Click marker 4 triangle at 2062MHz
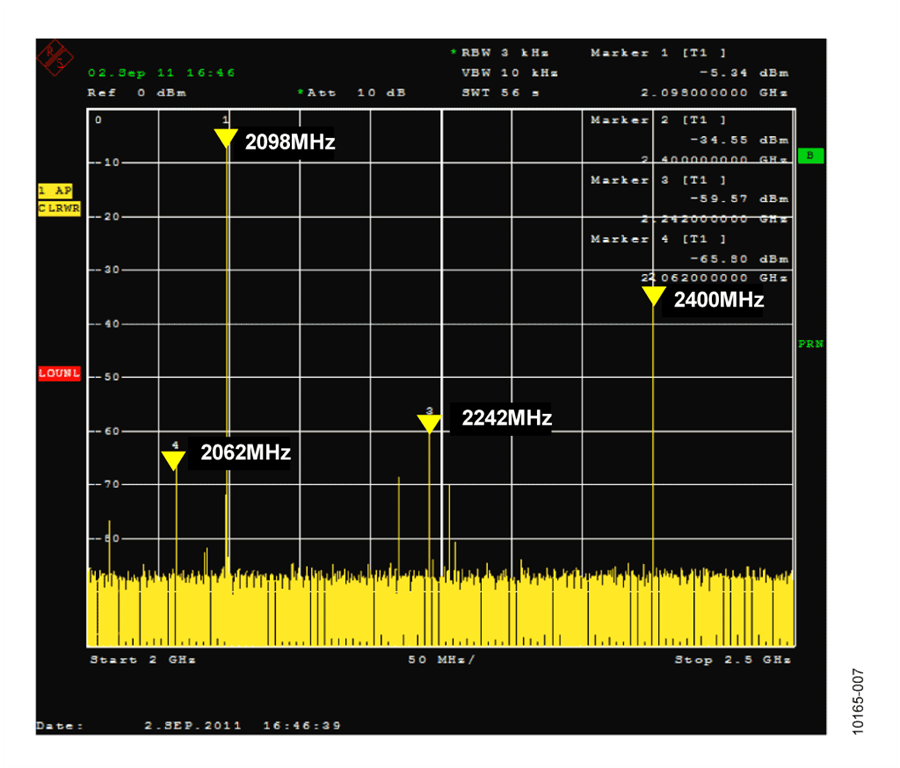Image resolution: width=900 pixels, height=768 pixels. (174, 460)
